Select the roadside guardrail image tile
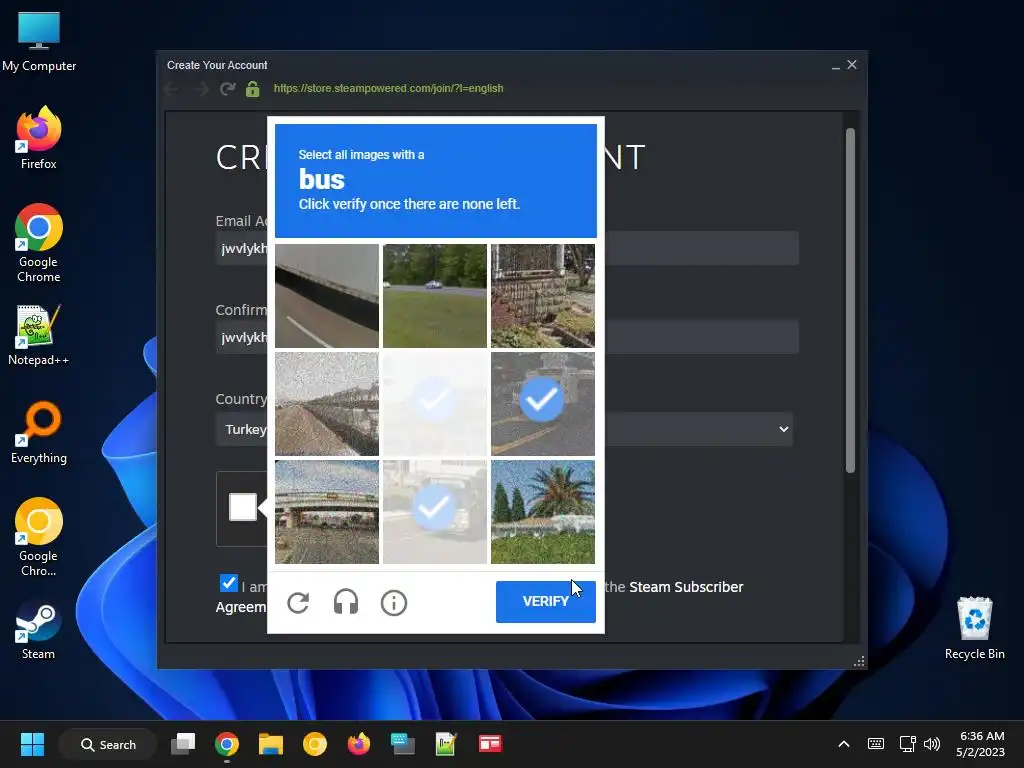1024x768 pixels. point(327,404)
